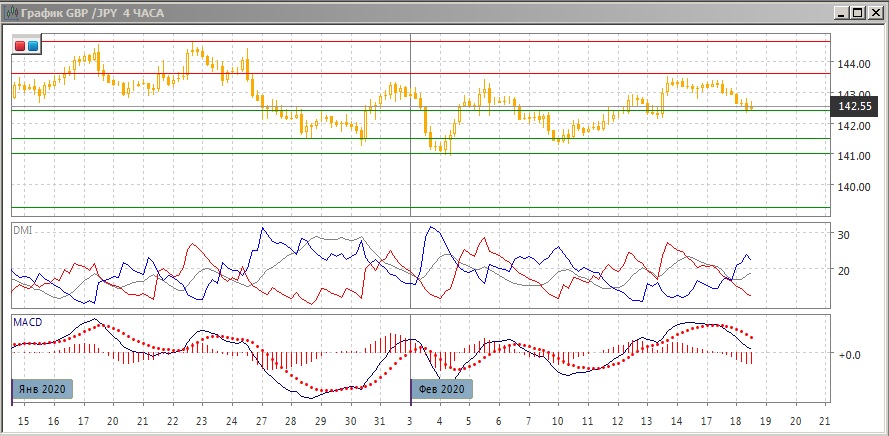This screenshot has width=889, height=436.
Task: Select the 'Янв 2020' month marker
Action: [42, 390]
